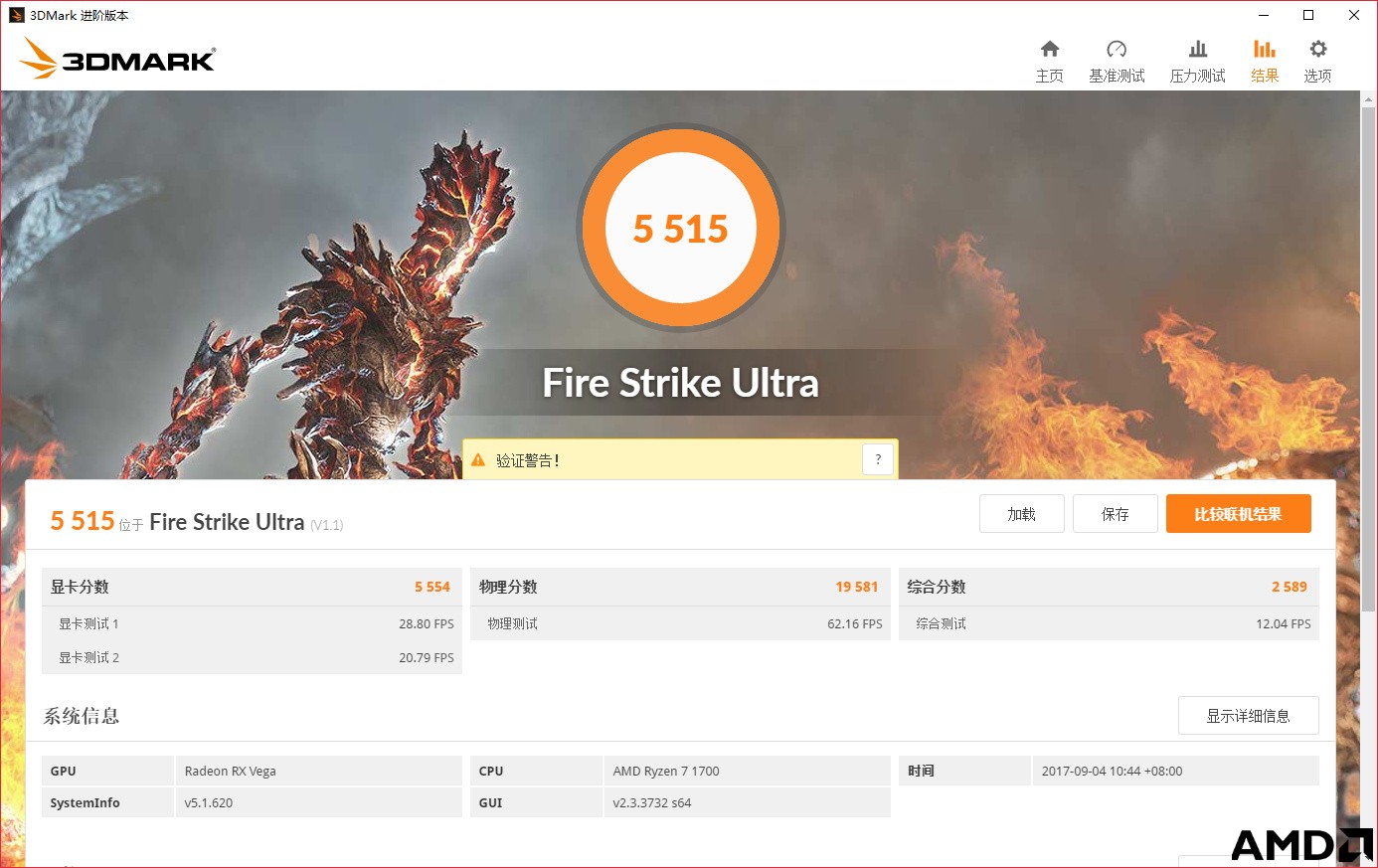The height and width of the screenshot is (868, 1378).
Task: Click the 3DMark logo
Action: coord(117,58)
